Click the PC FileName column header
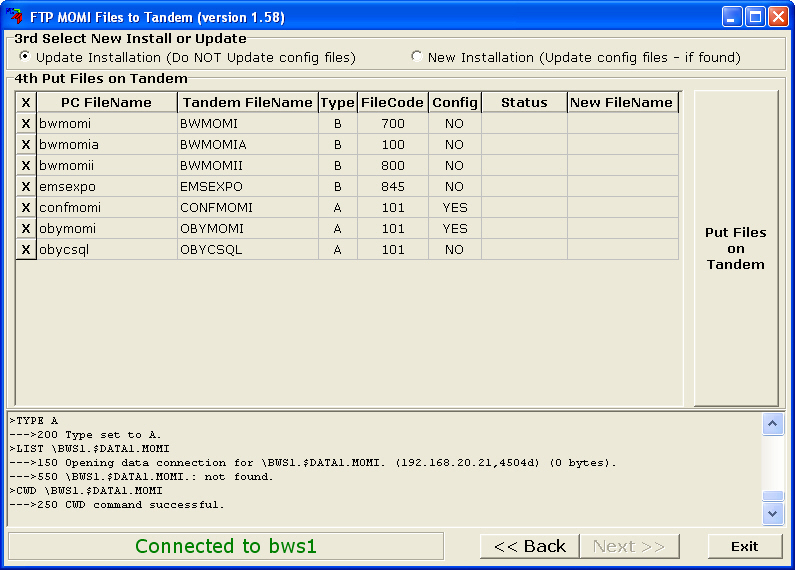The height and width of the screenshot is (570, 795). pyautogui.click(x=106, y=102)
